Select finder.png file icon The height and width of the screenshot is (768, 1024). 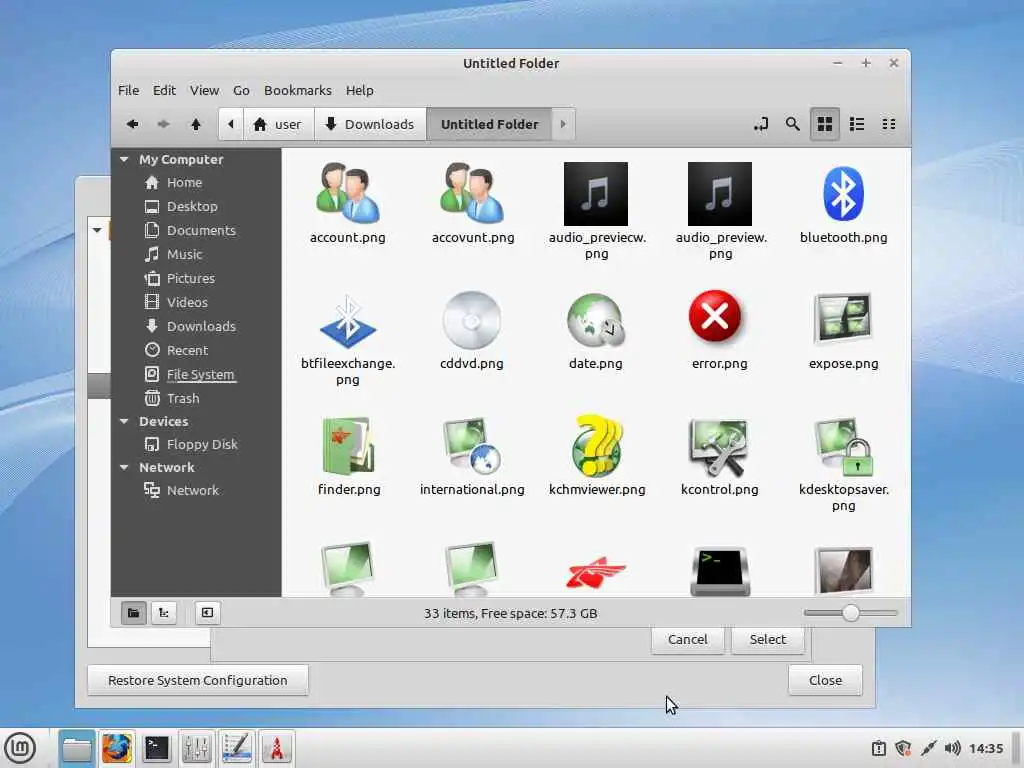tap(348, 446)
